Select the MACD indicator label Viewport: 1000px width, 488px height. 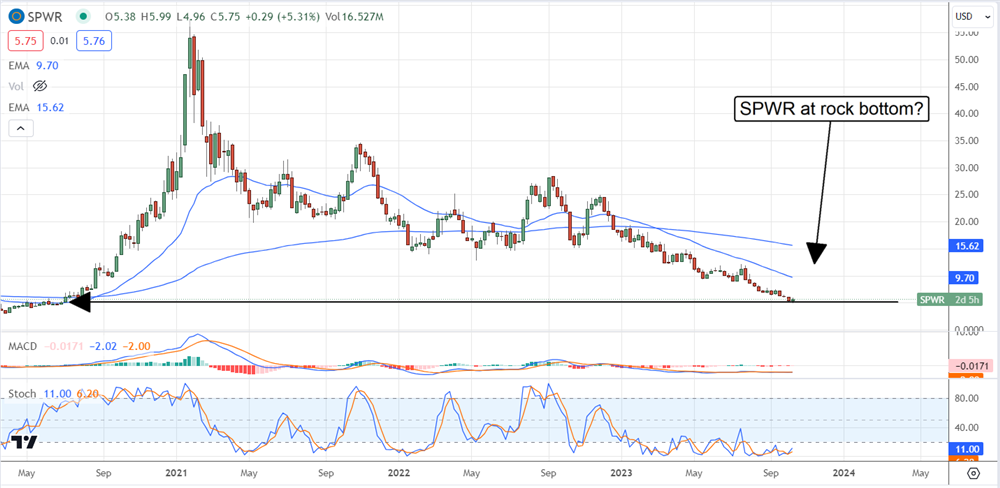(x=23, y=347)
